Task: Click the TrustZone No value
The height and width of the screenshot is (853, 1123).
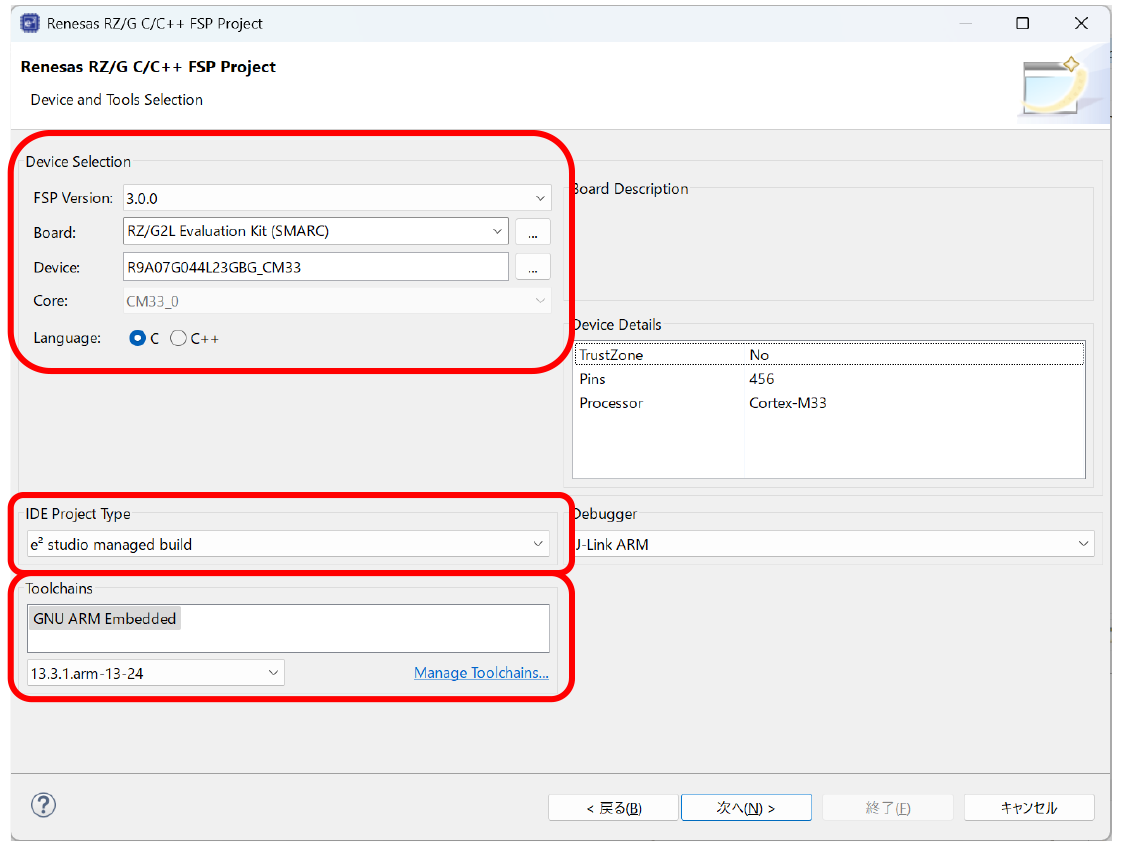Action: (759, 355)
